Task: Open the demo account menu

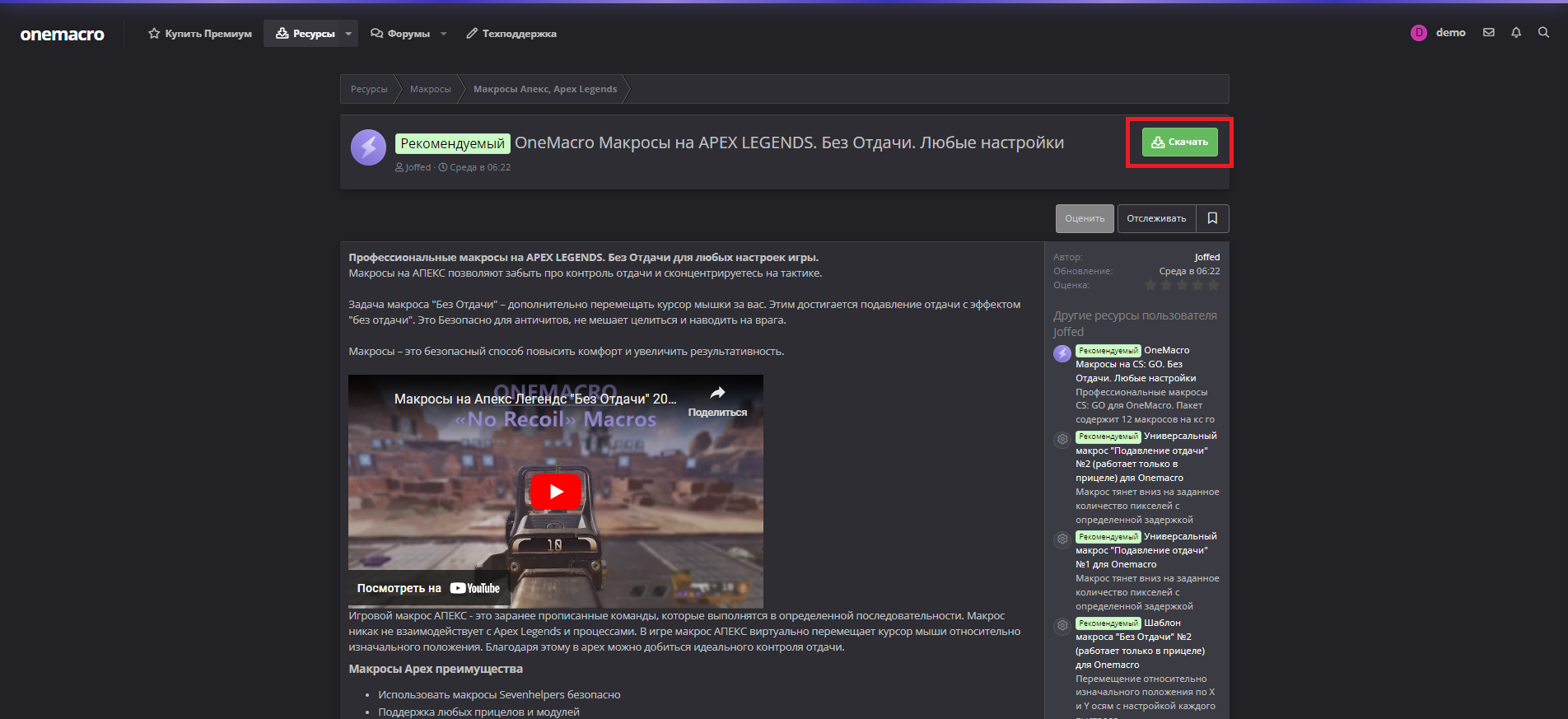Action: tap(1450, 33)
